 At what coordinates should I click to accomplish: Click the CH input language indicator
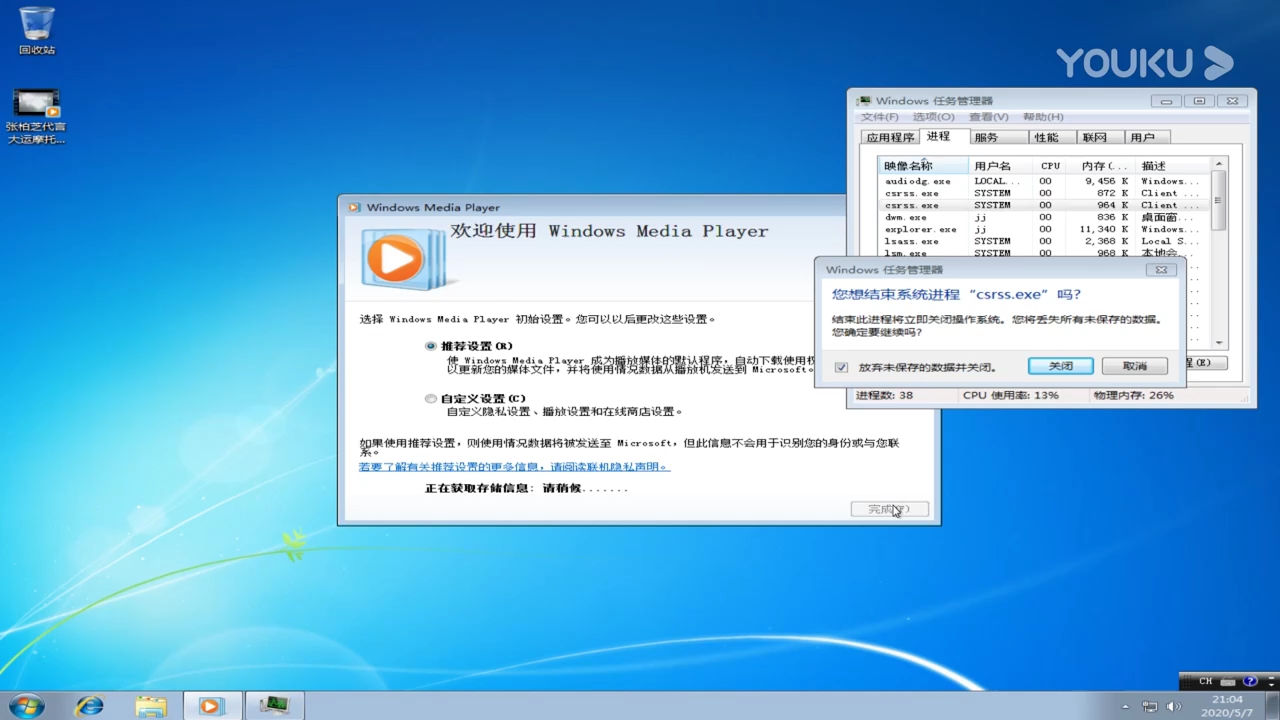click(1205, 681)
